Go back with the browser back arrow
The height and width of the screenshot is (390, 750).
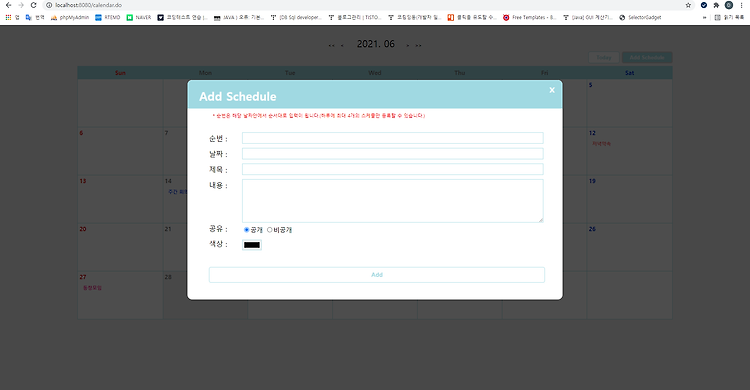[x=8, y=5]
